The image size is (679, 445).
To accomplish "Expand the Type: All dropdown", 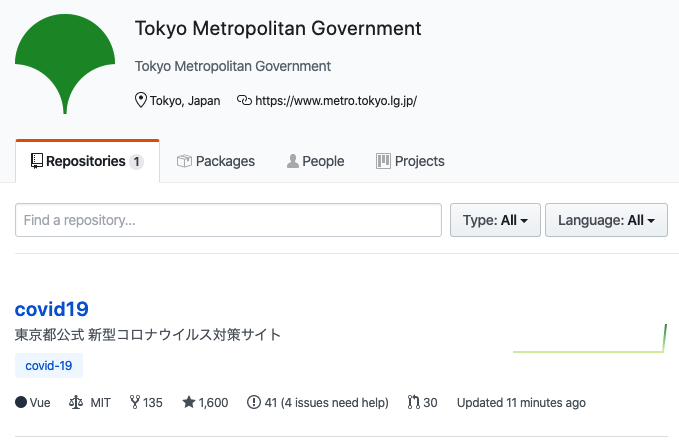I will tap(495, 220).
